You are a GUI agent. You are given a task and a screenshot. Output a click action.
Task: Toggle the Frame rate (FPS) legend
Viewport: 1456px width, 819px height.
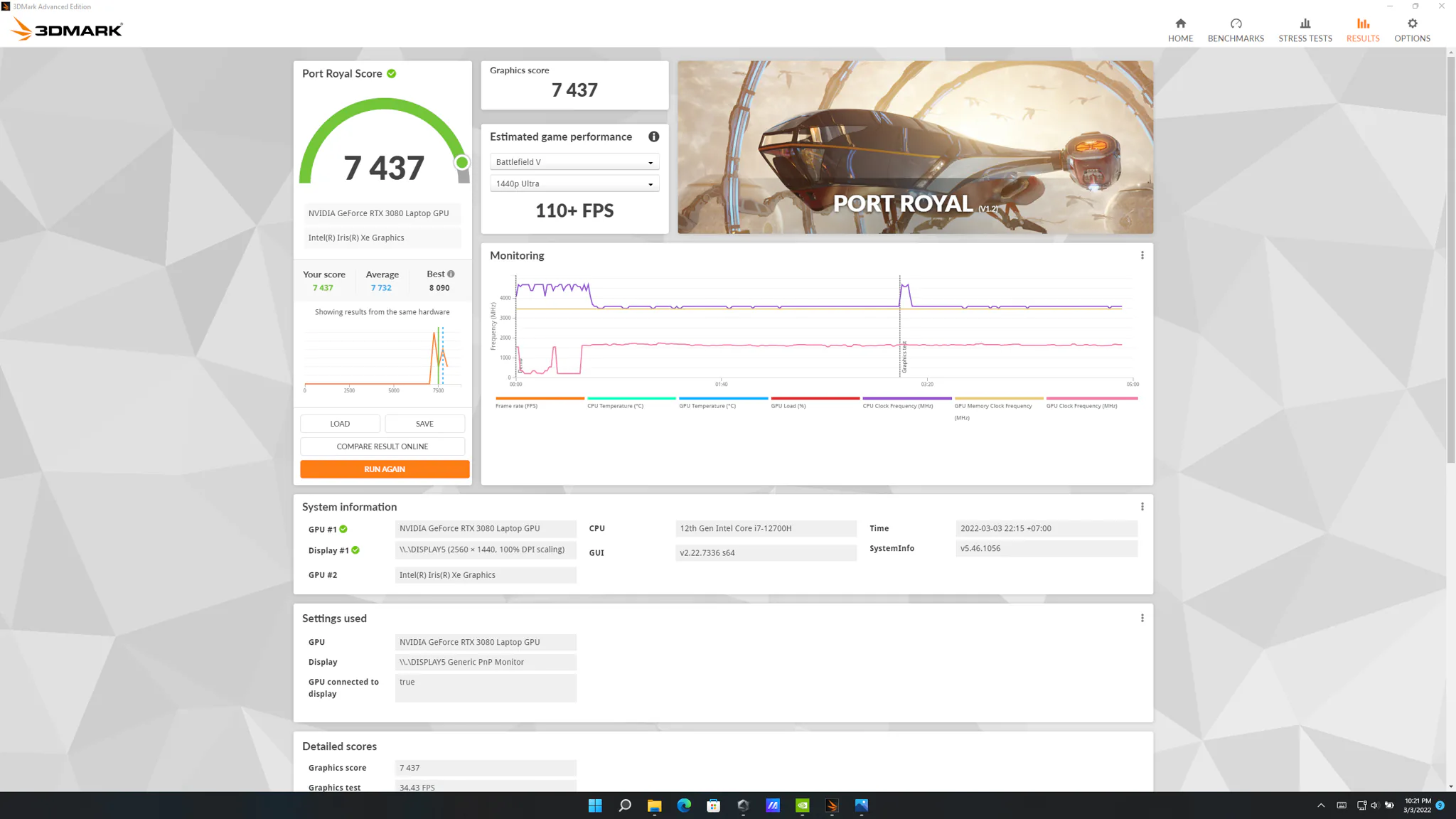point(540,402)
